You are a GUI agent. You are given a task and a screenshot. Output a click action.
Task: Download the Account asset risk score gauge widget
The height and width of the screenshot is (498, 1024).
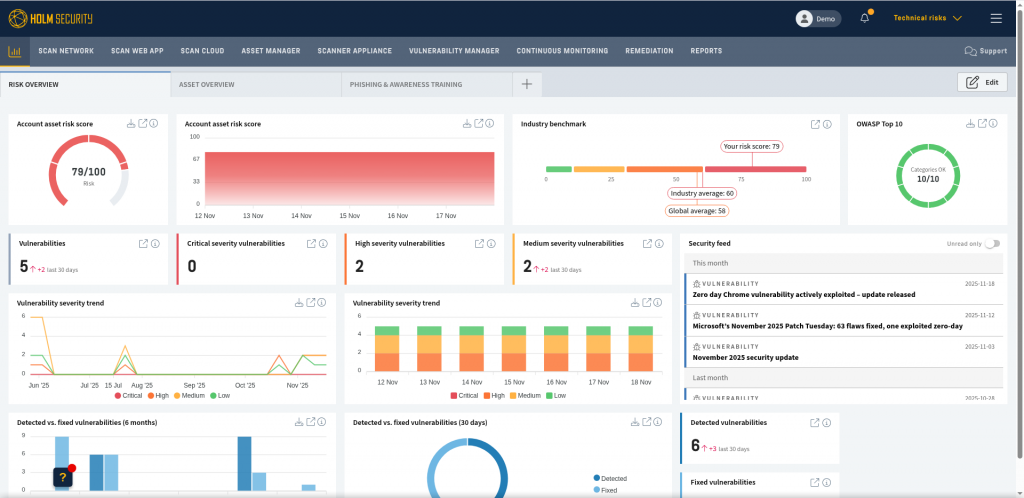click(131, 123)
